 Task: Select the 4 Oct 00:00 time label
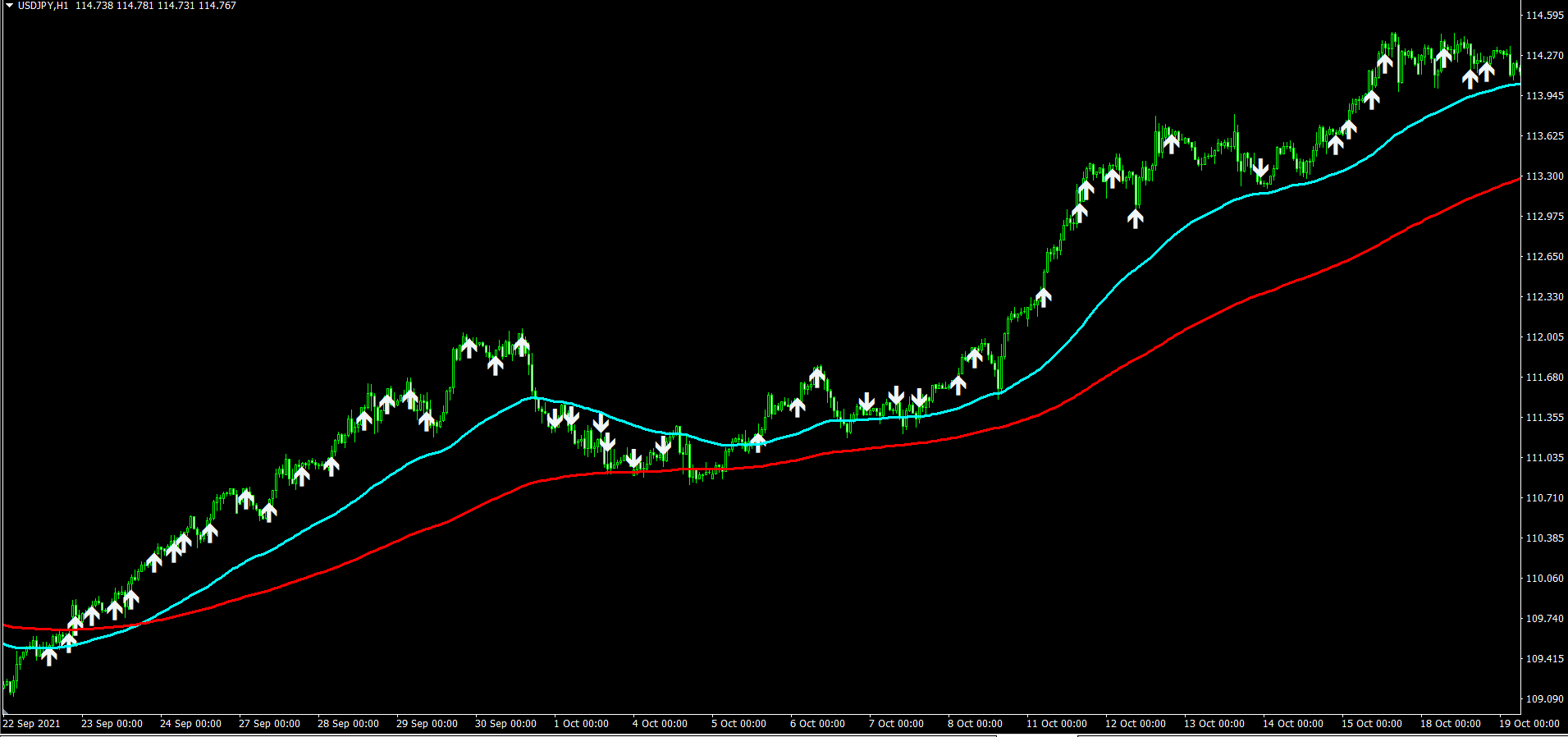pyautogui.click(x=660, y=724)
